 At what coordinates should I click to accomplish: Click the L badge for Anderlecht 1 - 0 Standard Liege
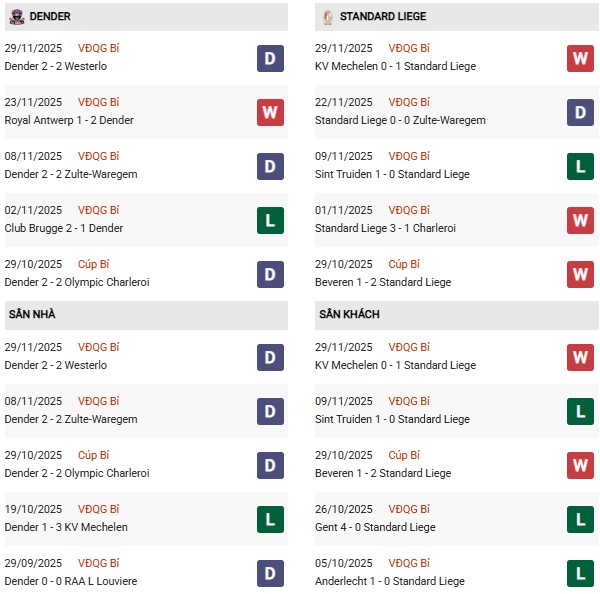[580, 572]
